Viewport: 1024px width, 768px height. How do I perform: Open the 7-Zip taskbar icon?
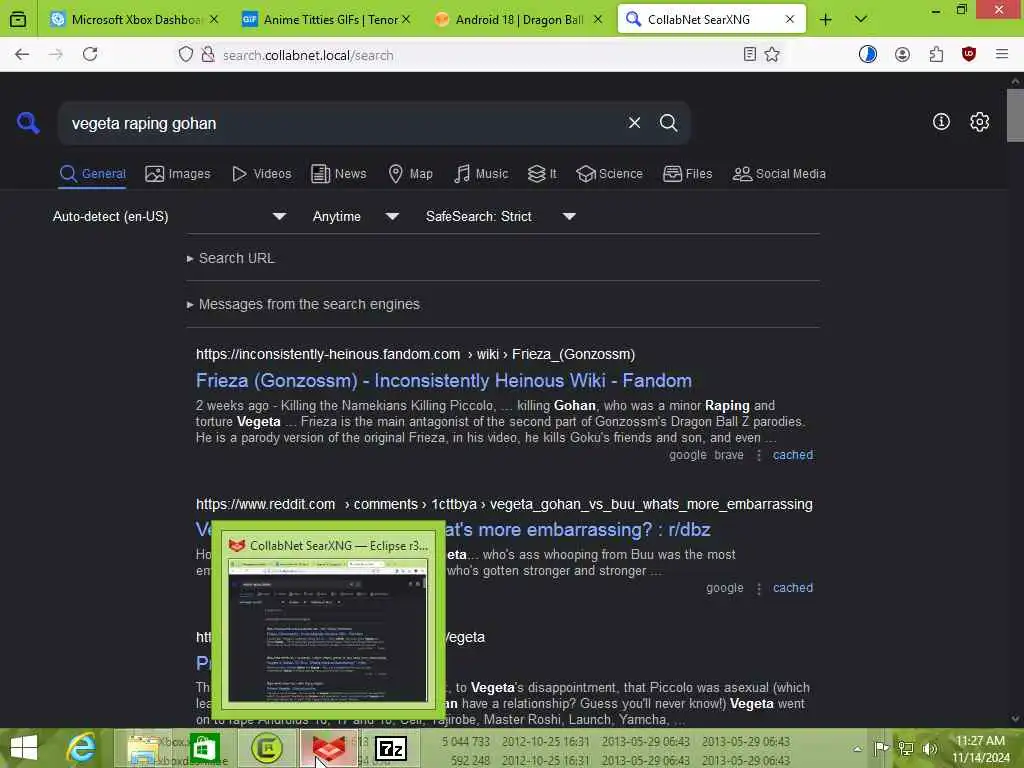click(391, 748)
